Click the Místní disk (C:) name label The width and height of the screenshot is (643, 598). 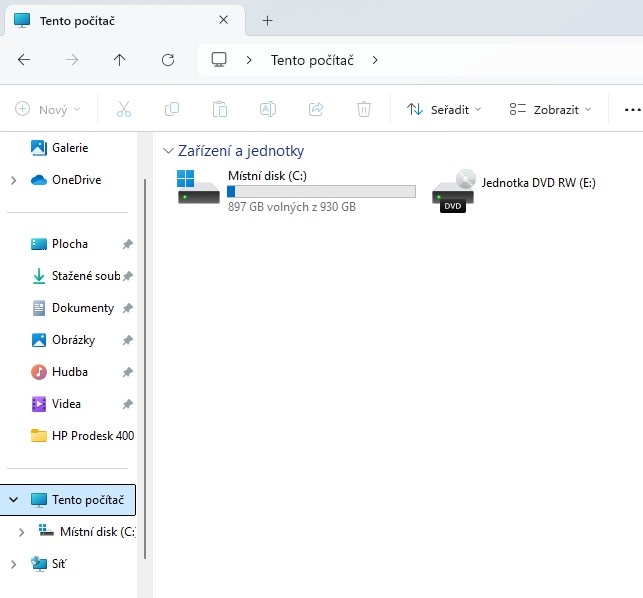pyautogui.click(x=267, y=176)
